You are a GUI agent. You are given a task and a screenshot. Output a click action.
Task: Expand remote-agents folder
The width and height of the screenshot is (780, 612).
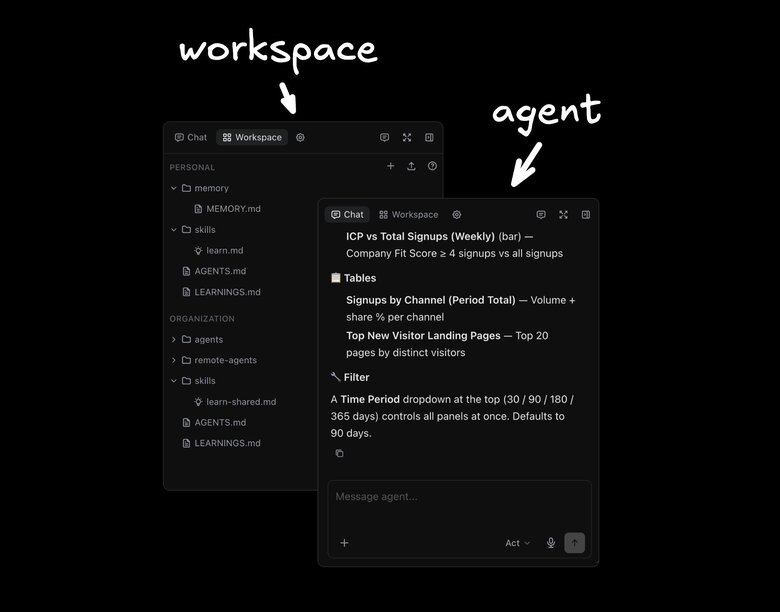[174, 360]
